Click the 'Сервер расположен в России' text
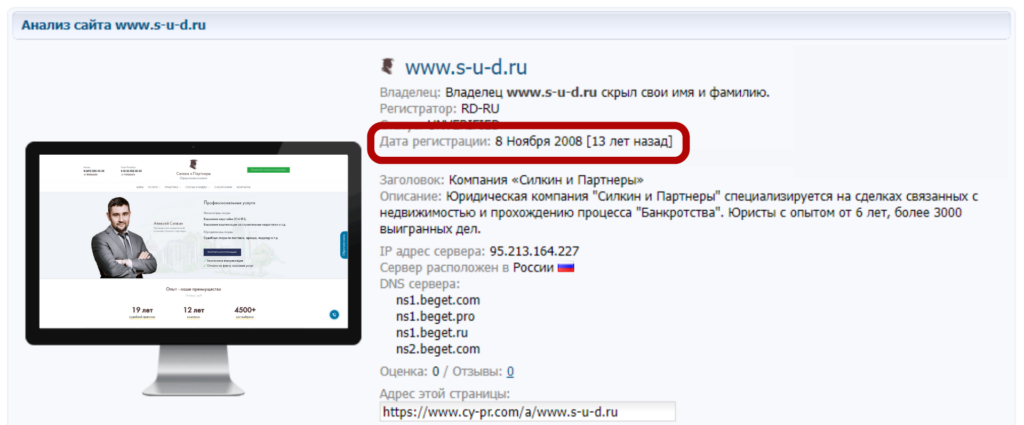 coord(466,268)
